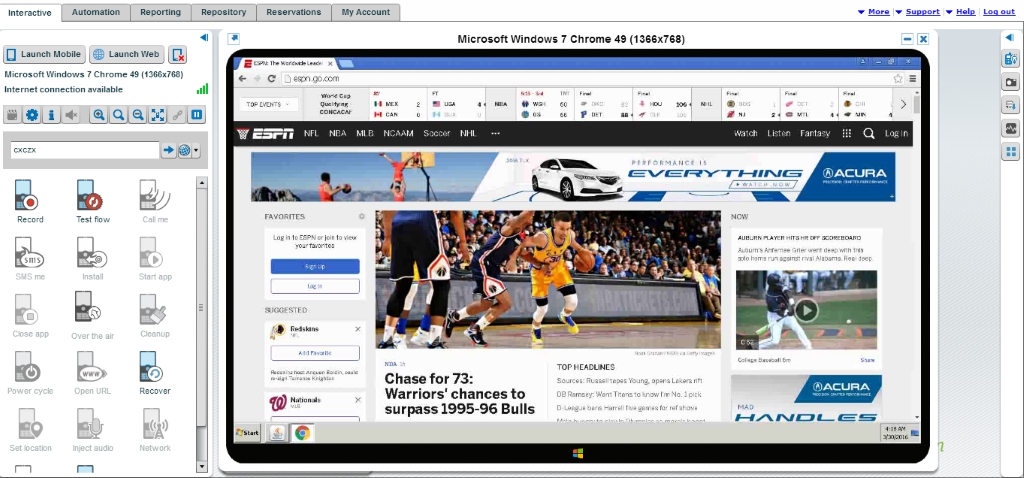This screenshot has width=1024, height=478.
Task: Open the ESPN more sports ellipsis menu
Action: [496, 133]
